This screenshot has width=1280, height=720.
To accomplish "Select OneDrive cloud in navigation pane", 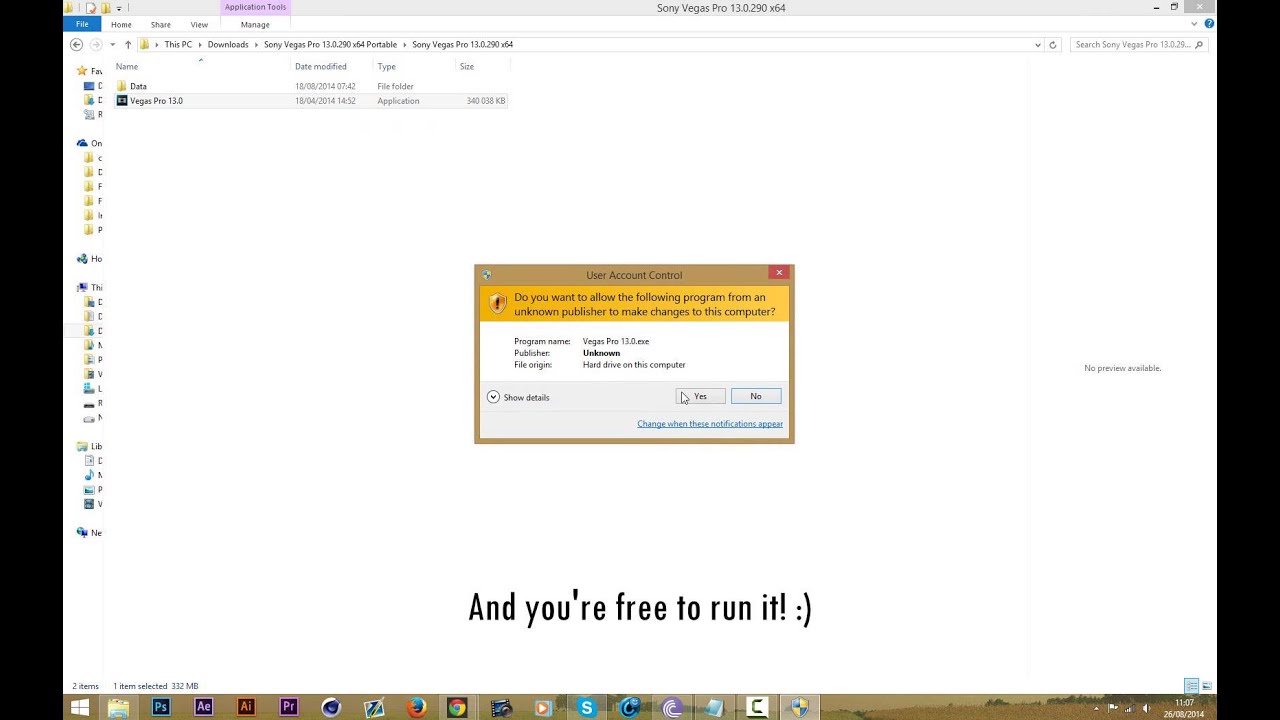I will (x=83, y=143).
